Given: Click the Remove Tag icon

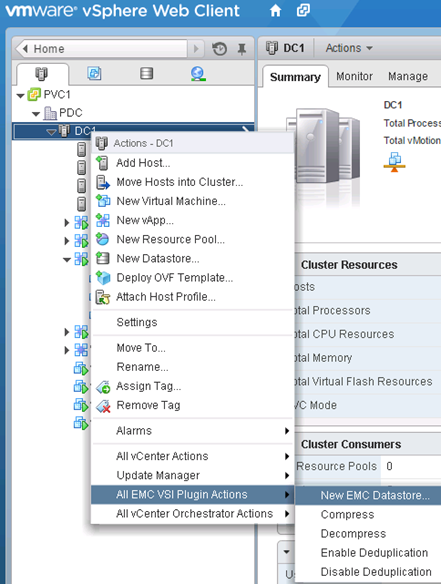Looking at the screenshot, I should (x=104, y=406).
